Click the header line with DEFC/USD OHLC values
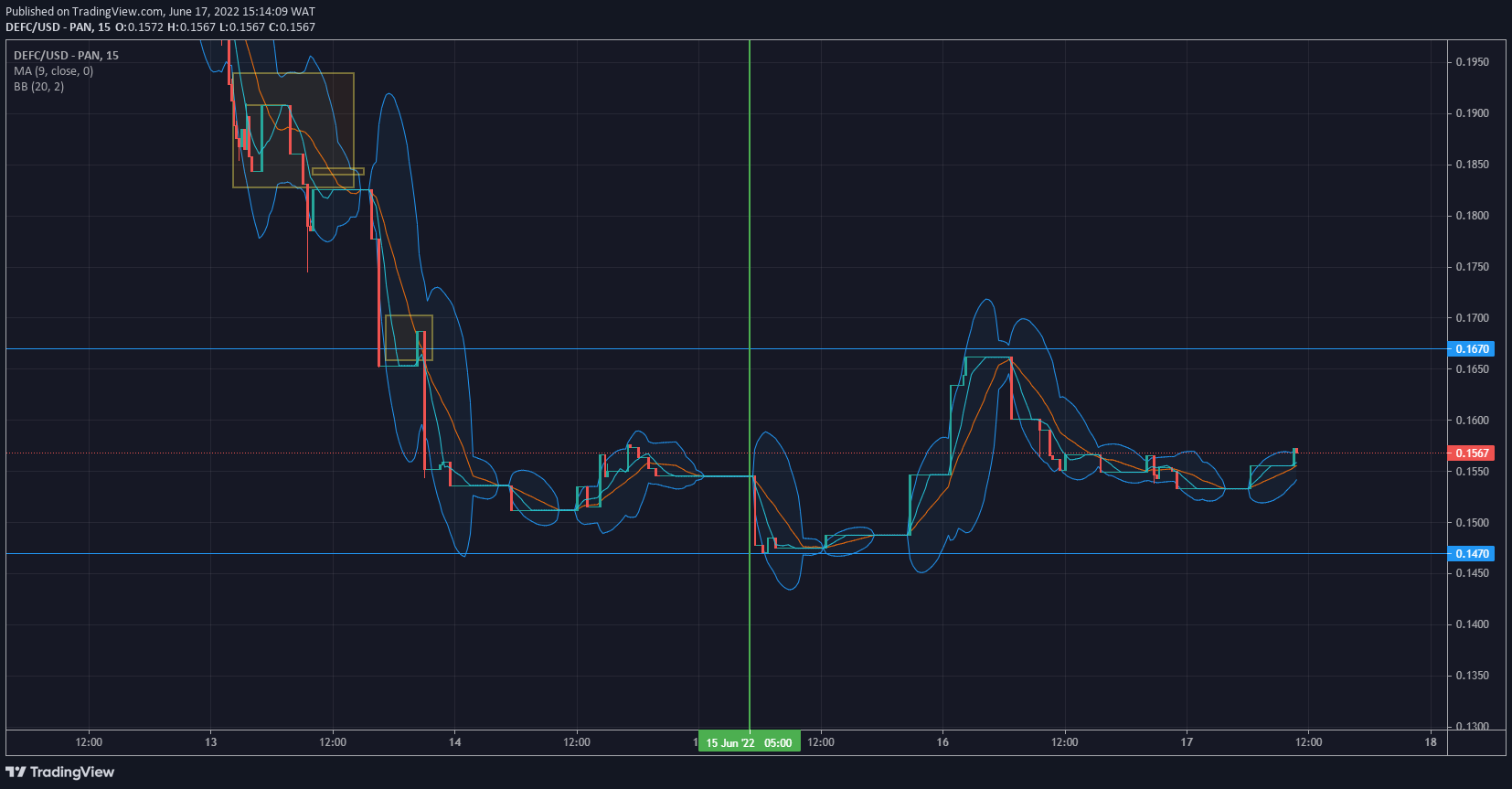 click(161, 27)
